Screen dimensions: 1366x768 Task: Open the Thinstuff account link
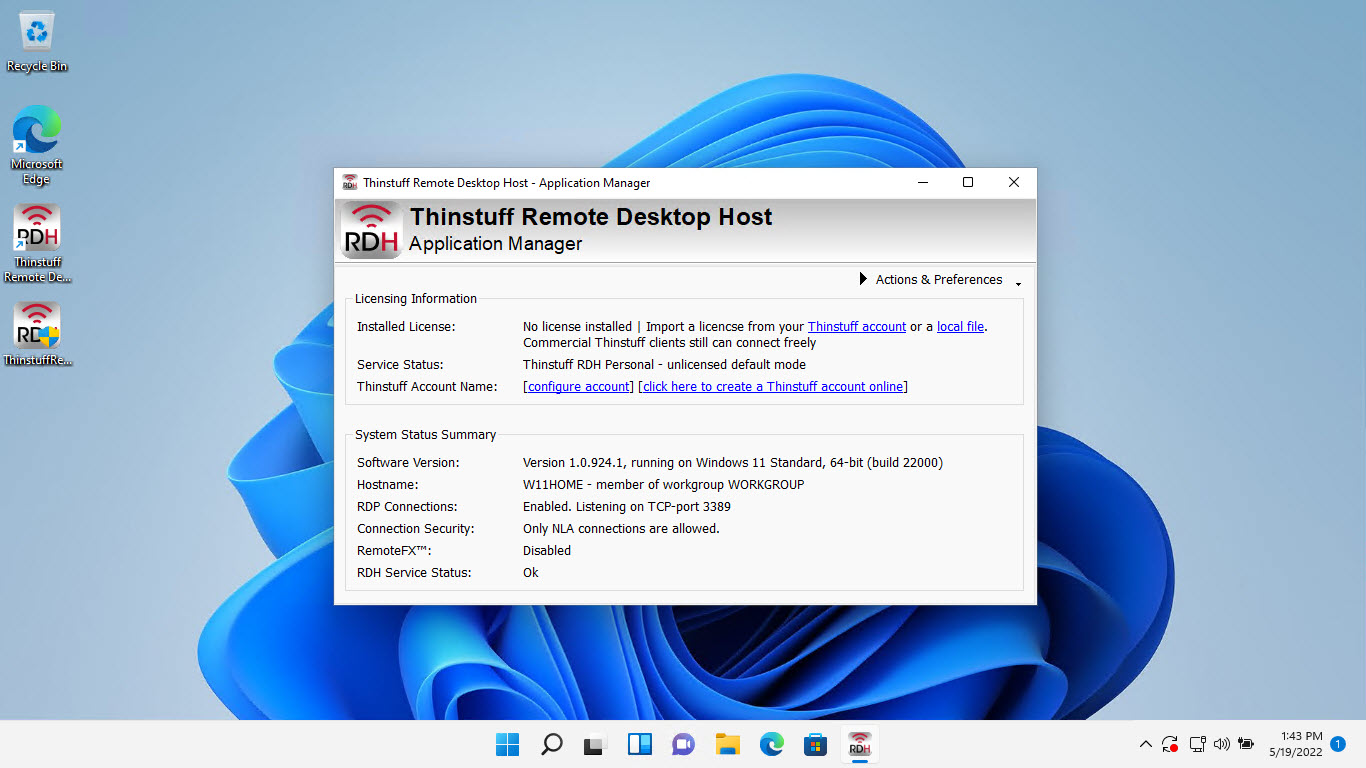tap(856, 326)
